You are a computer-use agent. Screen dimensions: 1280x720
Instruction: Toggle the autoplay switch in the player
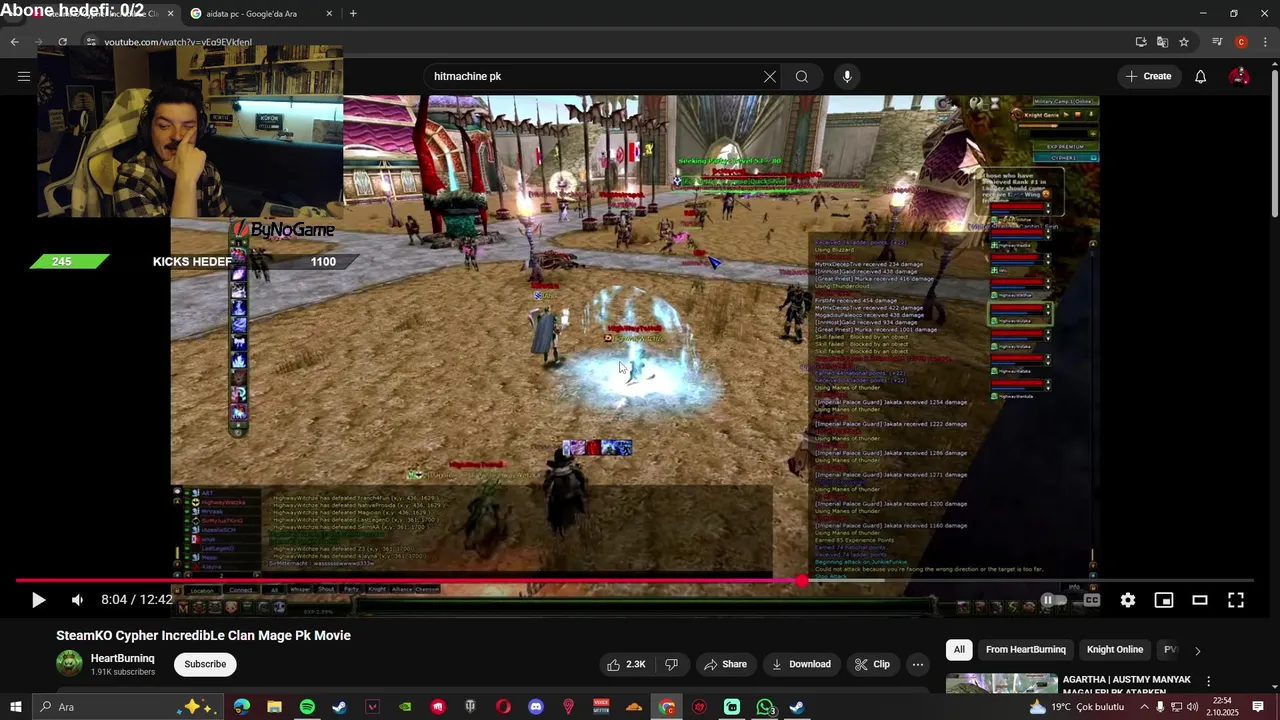tap(1052, 600)
